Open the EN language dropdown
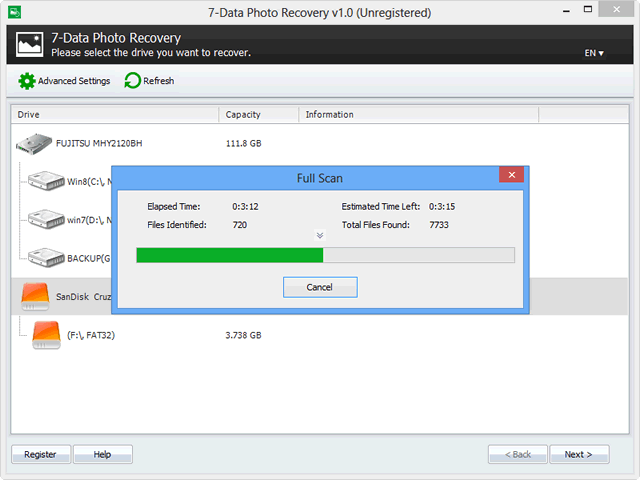 coord(594,53)
